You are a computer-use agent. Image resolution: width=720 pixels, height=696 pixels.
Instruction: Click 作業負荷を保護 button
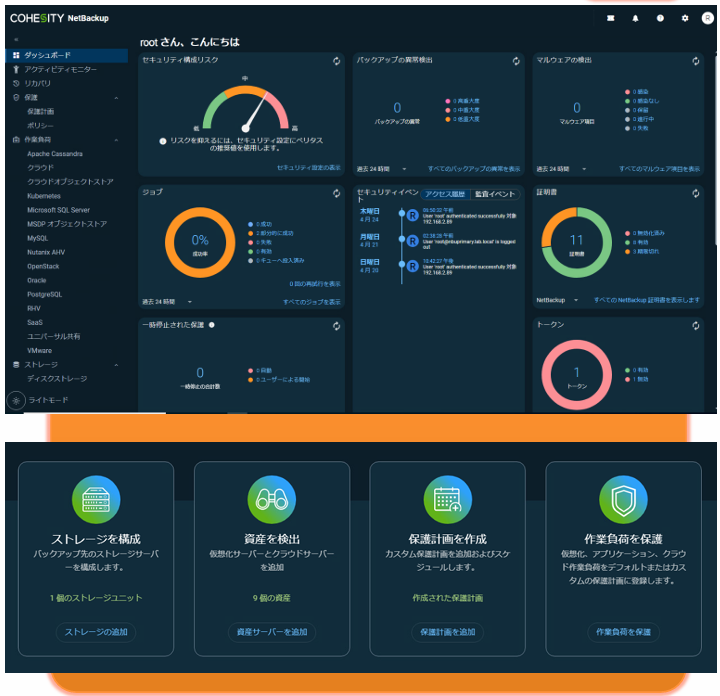click(x=623, y=632)
